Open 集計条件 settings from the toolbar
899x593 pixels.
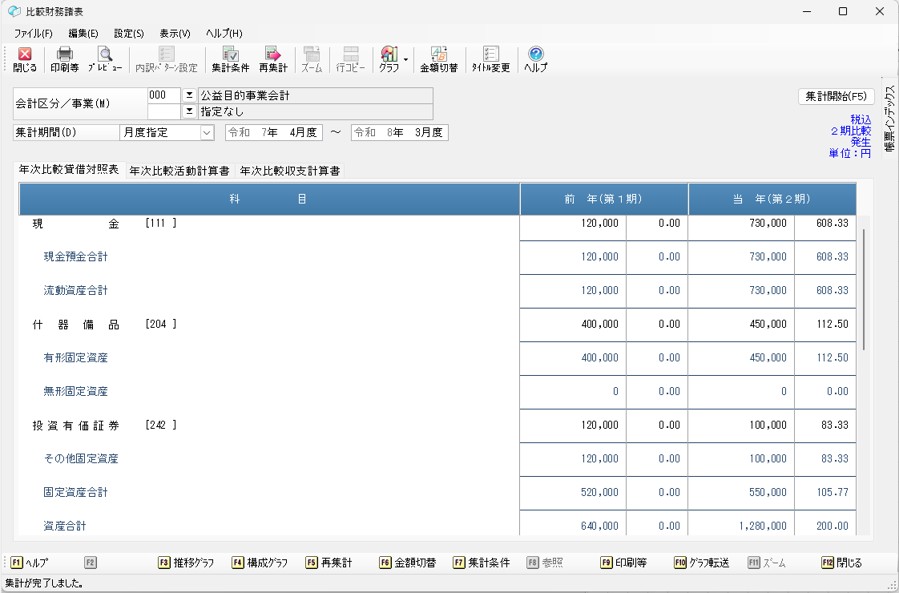point(230,59)
